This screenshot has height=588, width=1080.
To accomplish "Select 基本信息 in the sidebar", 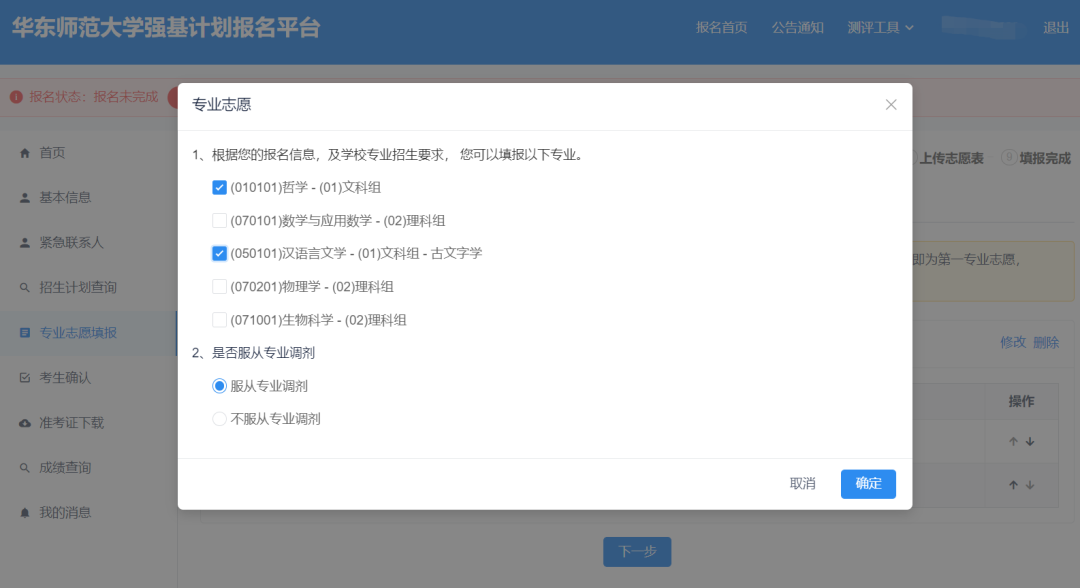I will pyautogui.click(x=65, y=198).
